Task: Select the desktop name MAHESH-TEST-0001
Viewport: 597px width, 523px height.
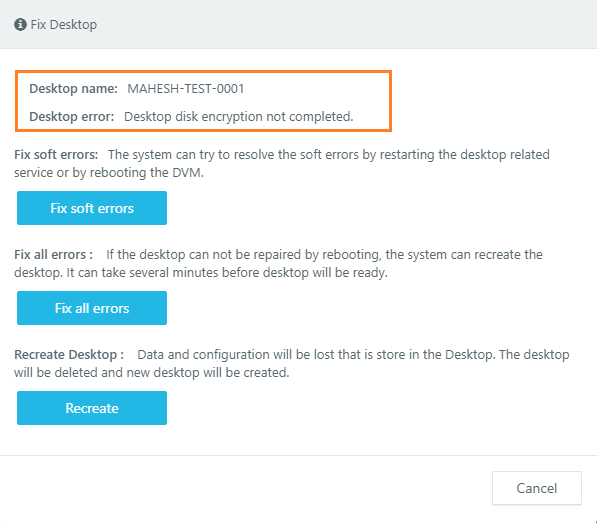Action: tap(186, 89)
